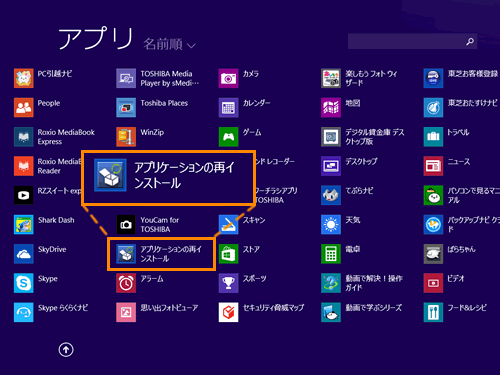Open the カレンダー calendar icon
The width and height of the screenshot is (500, 375).
point(228,107)
